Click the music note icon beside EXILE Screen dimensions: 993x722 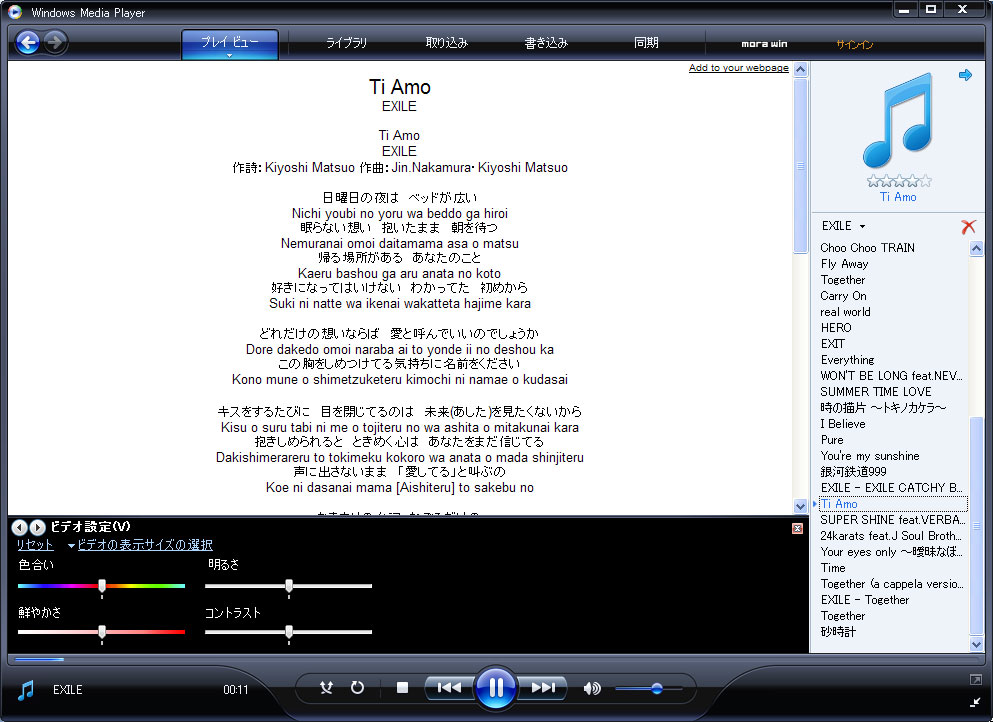tap(25, 690)
